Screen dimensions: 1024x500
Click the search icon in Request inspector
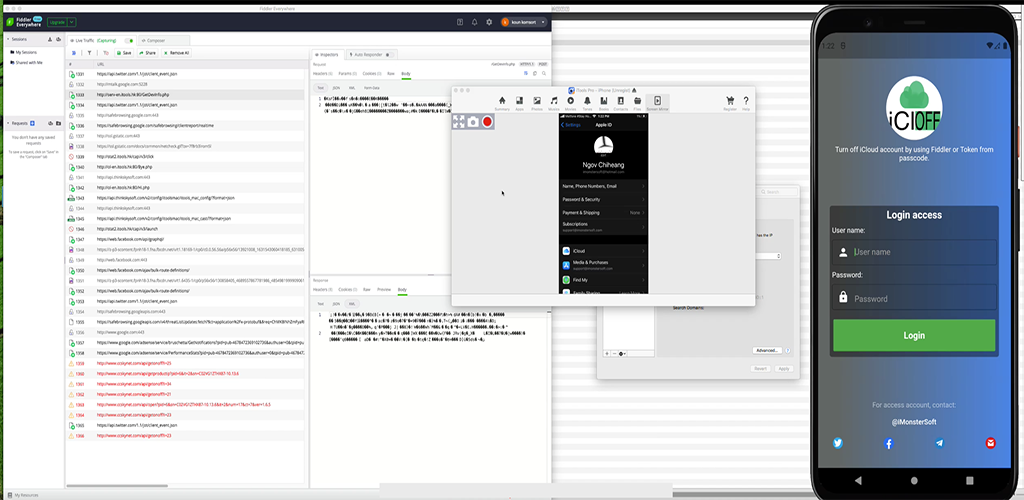[544, 74]
